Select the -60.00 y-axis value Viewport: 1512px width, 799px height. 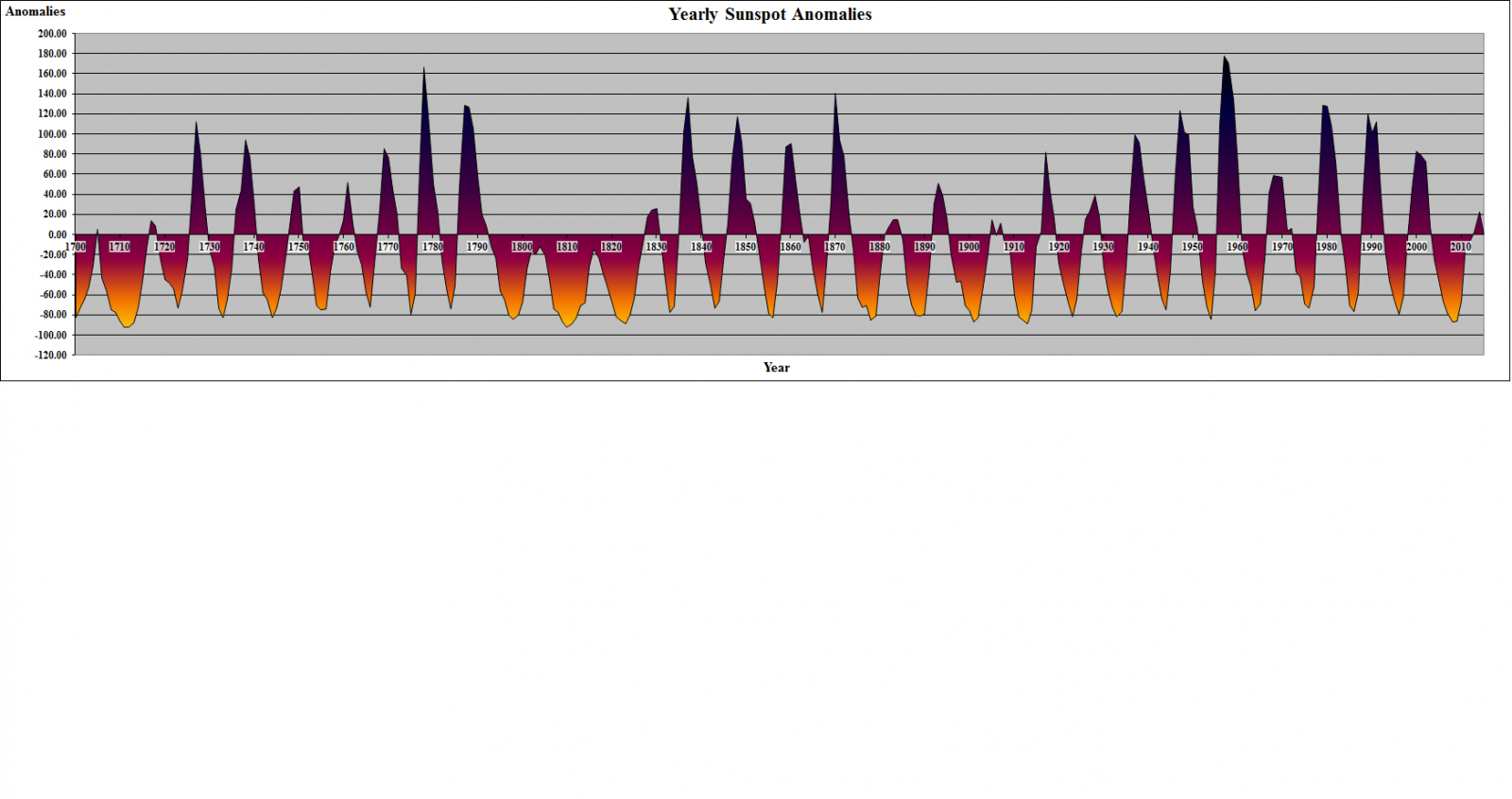(53, 294)
